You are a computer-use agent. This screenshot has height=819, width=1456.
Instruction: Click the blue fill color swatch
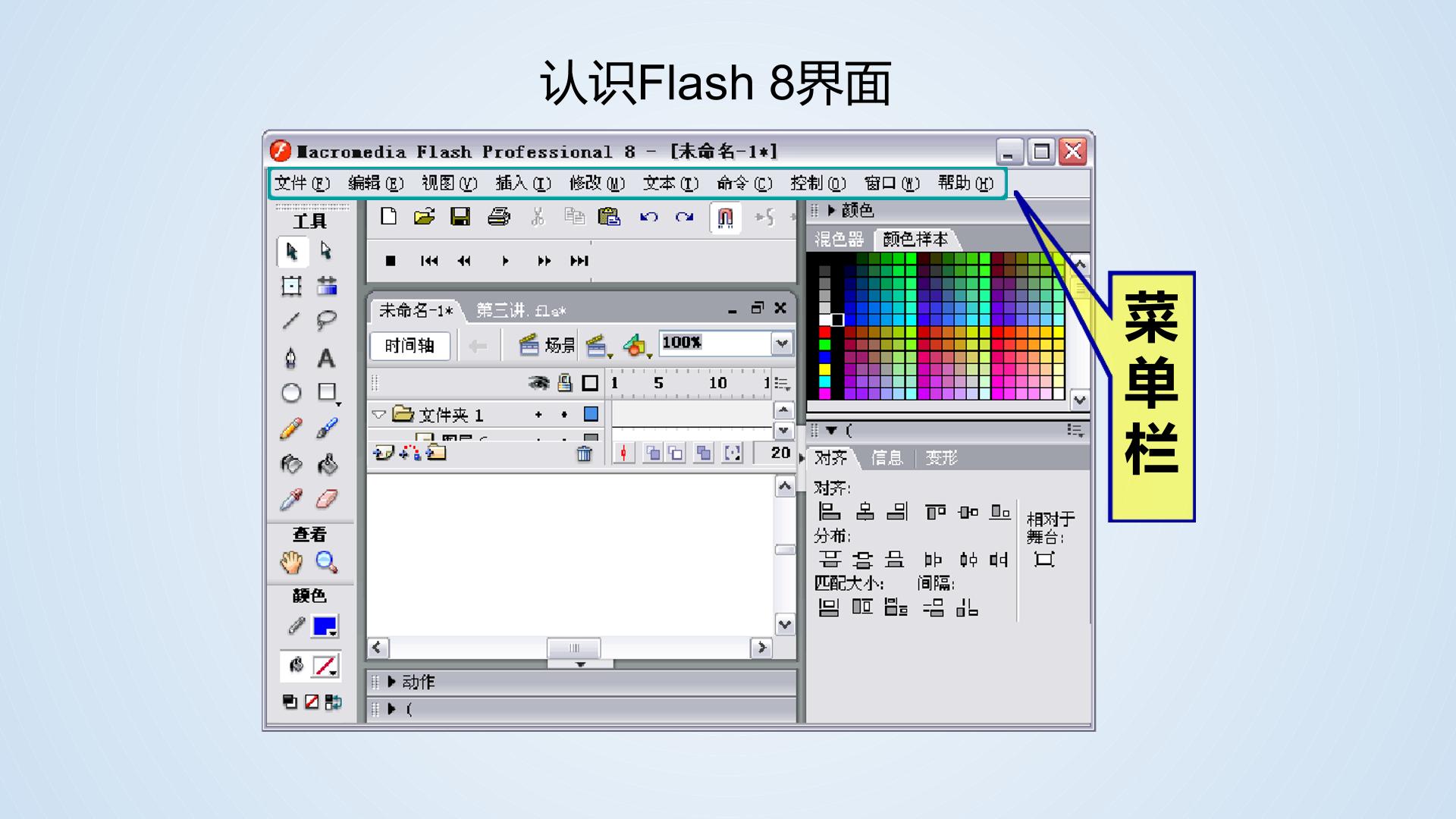(325, 626)
